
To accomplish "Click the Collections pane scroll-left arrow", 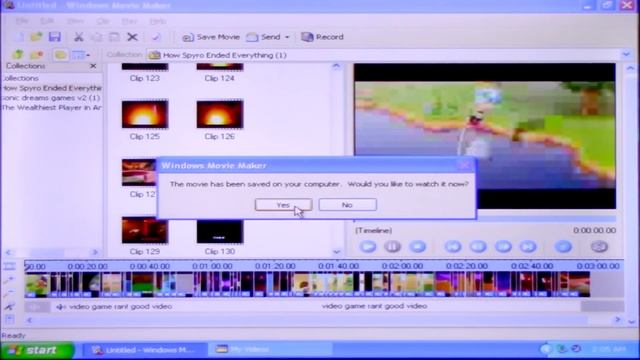I will click(8, 253).
